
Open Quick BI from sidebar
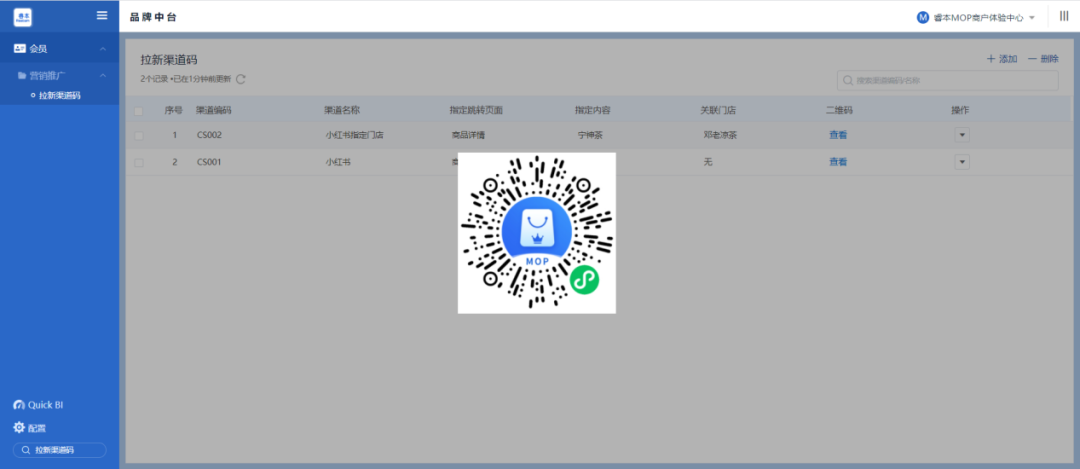pos(39,405)
